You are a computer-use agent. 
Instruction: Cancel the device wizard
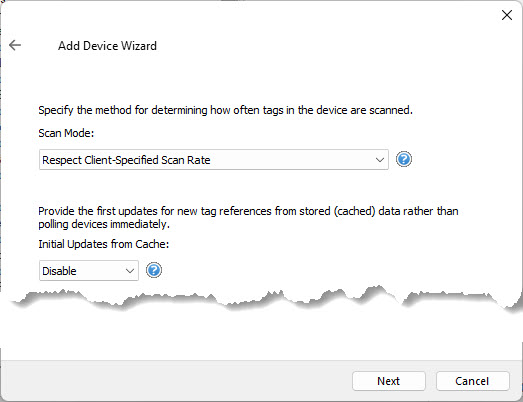(472, 381)
